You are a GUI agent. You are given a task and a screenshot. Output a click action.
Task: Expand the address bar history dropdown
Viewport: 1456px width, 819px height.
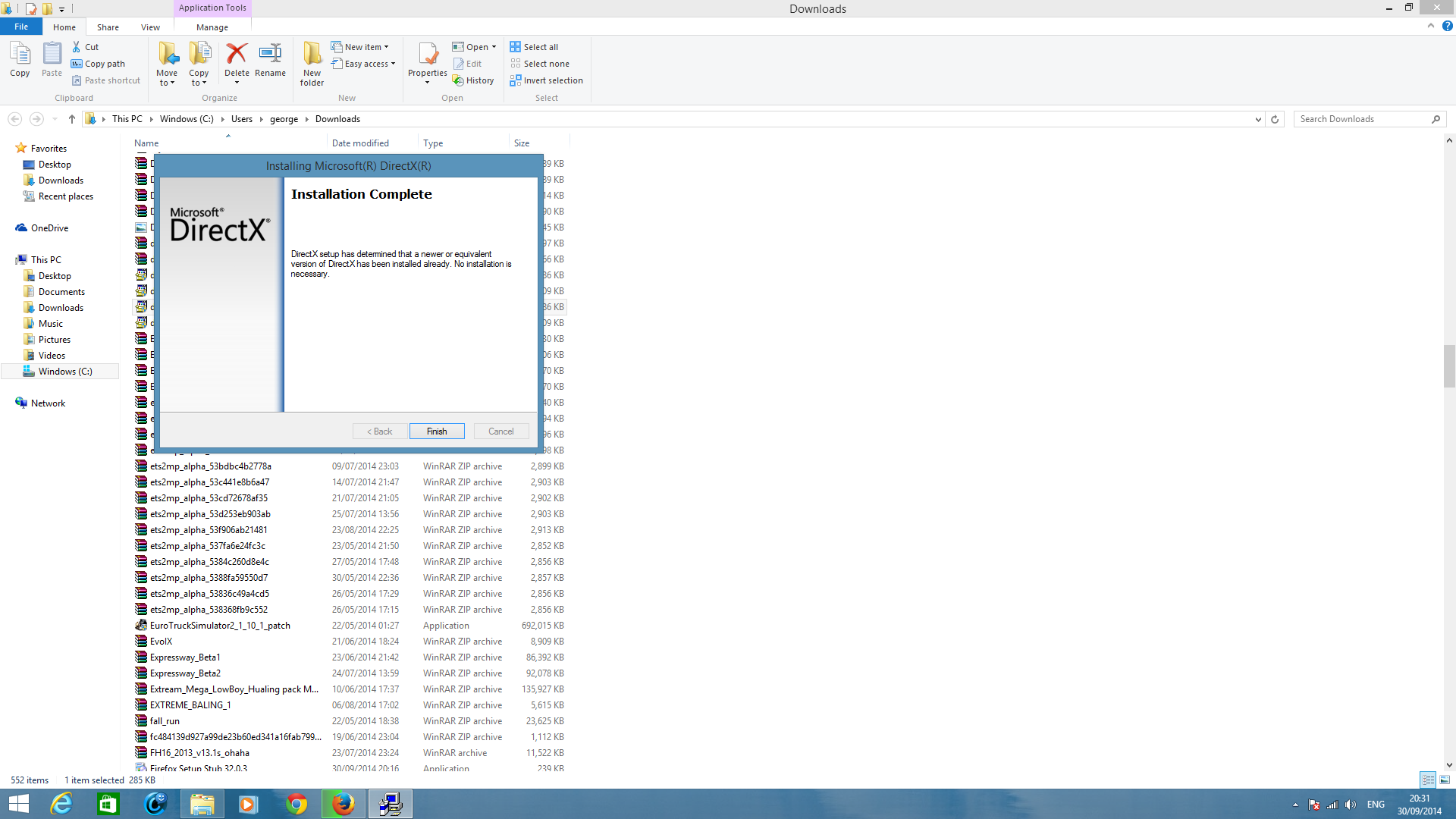1258,119
